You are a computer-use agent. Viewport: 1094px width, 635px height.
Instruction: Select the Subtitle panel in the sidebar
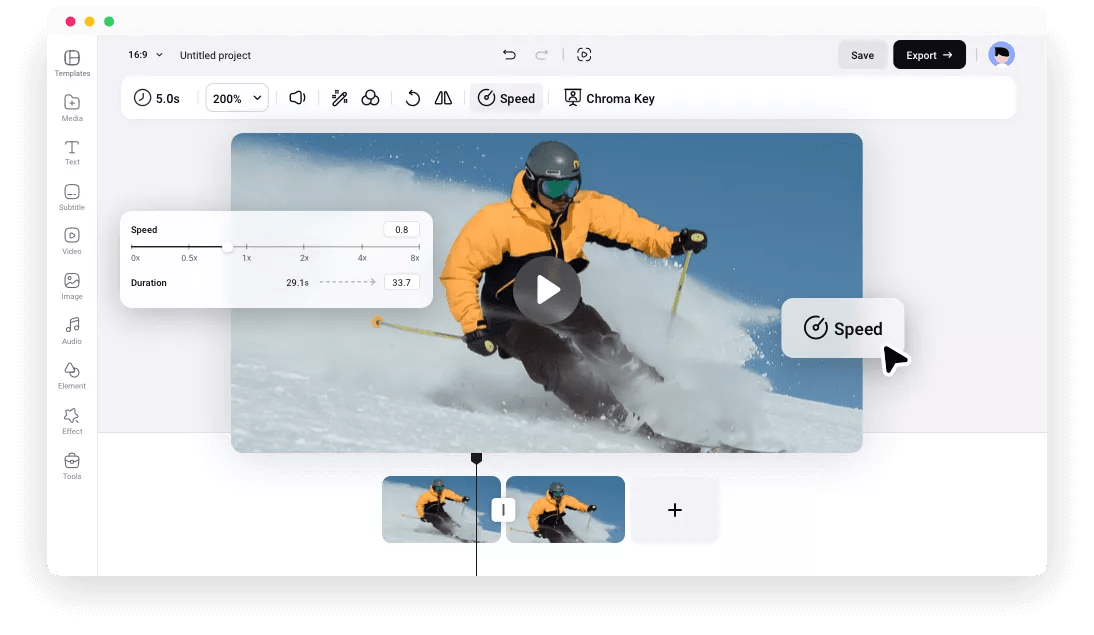point(71,196)
